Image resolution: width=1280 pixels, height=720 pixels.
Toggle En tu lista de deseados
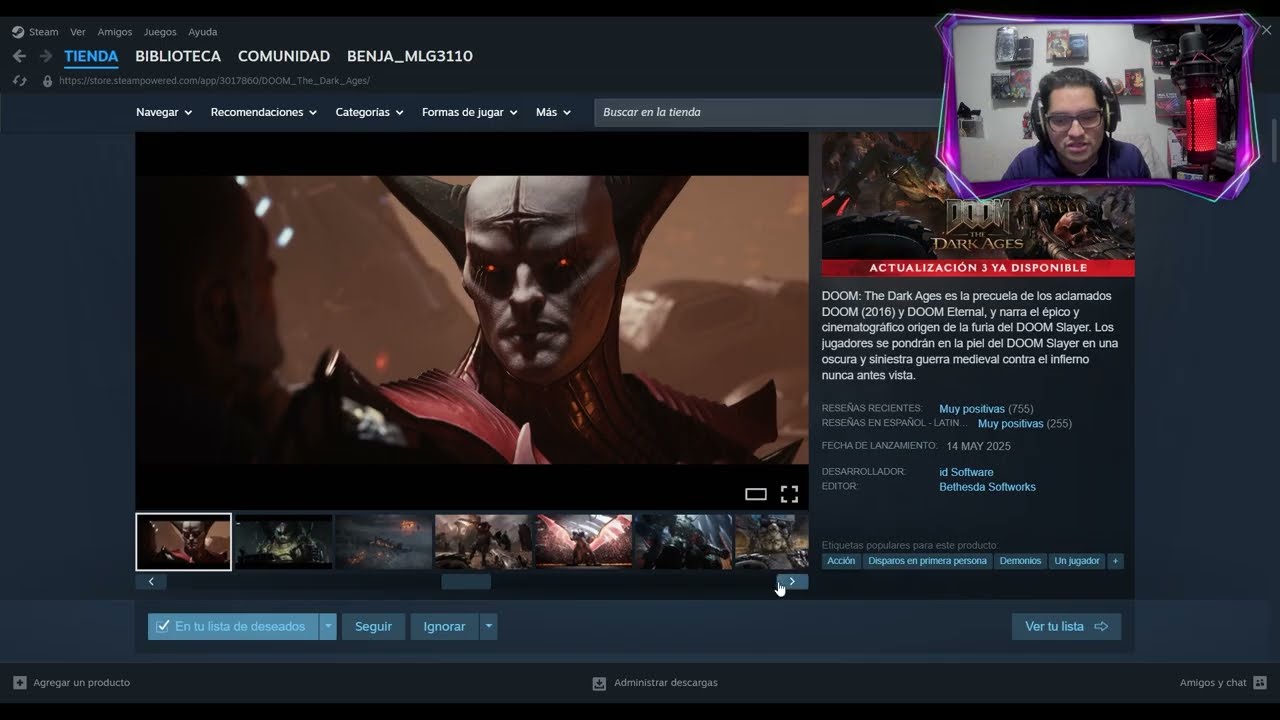pyautogui.click(x=232, y=627)
